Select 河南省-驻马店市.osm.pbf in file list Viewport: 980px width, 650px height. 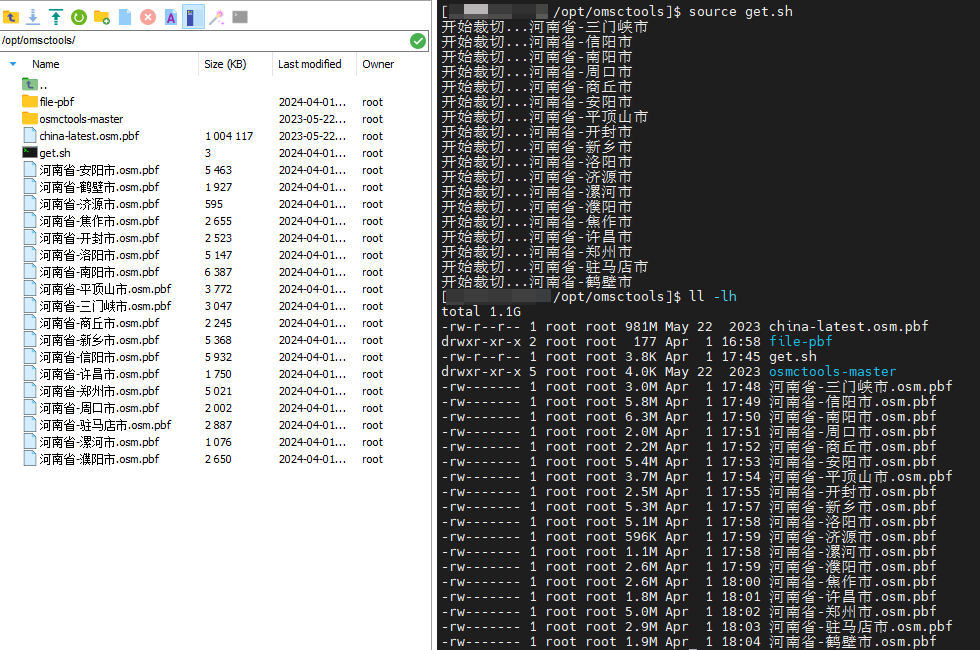[x=105, y=425]
